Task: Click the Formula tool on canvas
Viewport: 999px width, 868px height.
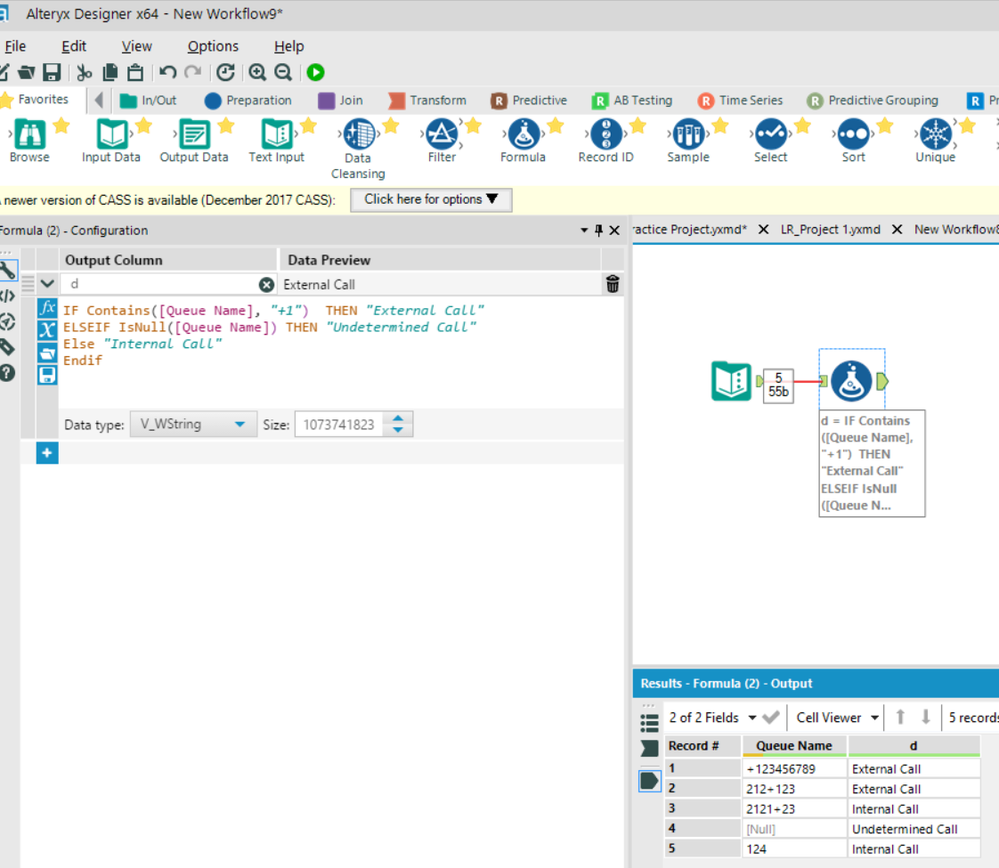Action: [851, 381]
